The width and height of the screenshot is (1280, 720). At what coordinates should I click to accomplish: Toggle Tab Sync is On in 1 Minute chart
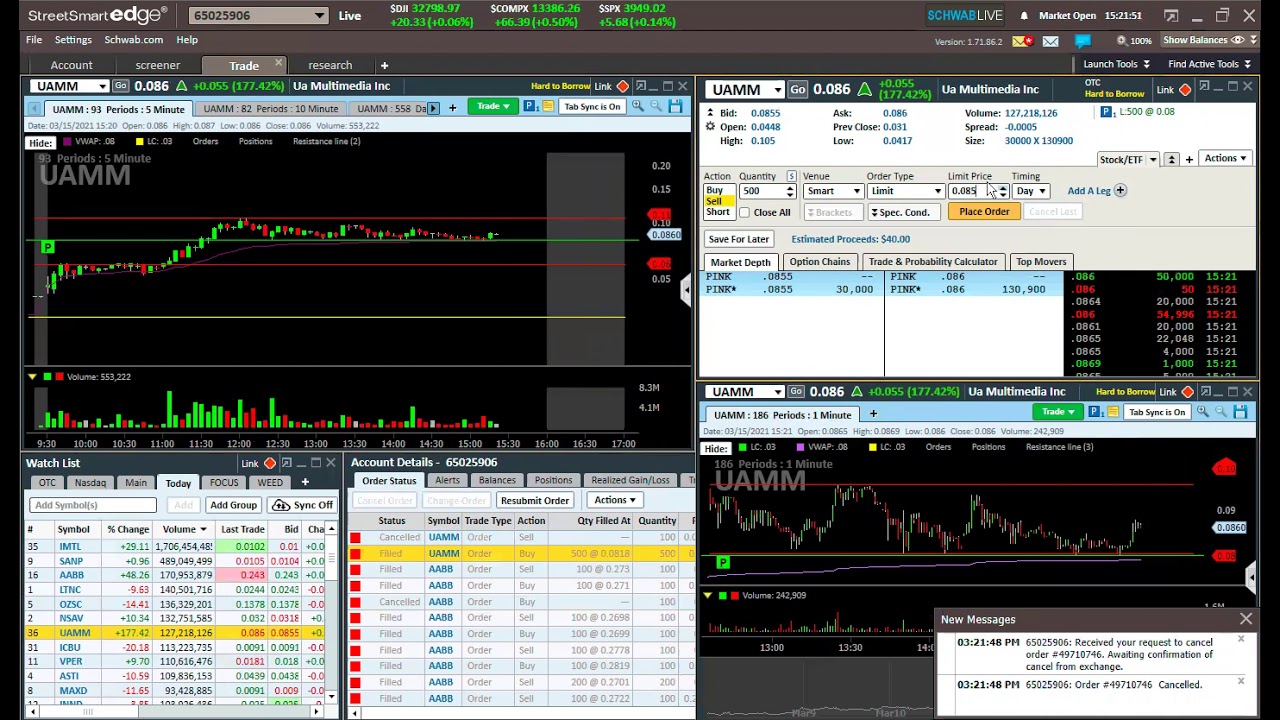pos(1157,412)
